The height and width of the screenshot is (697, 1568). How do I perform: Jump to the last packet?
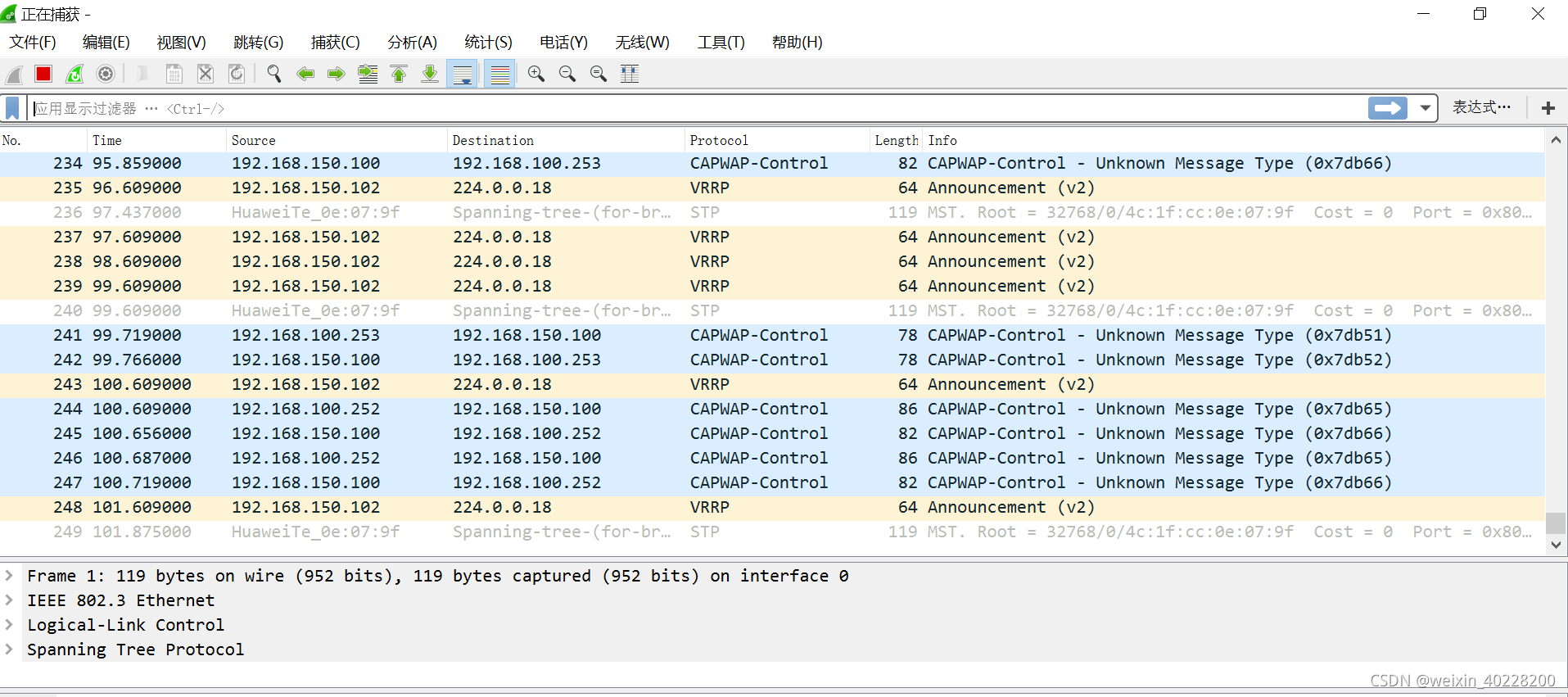coord(430,75)
